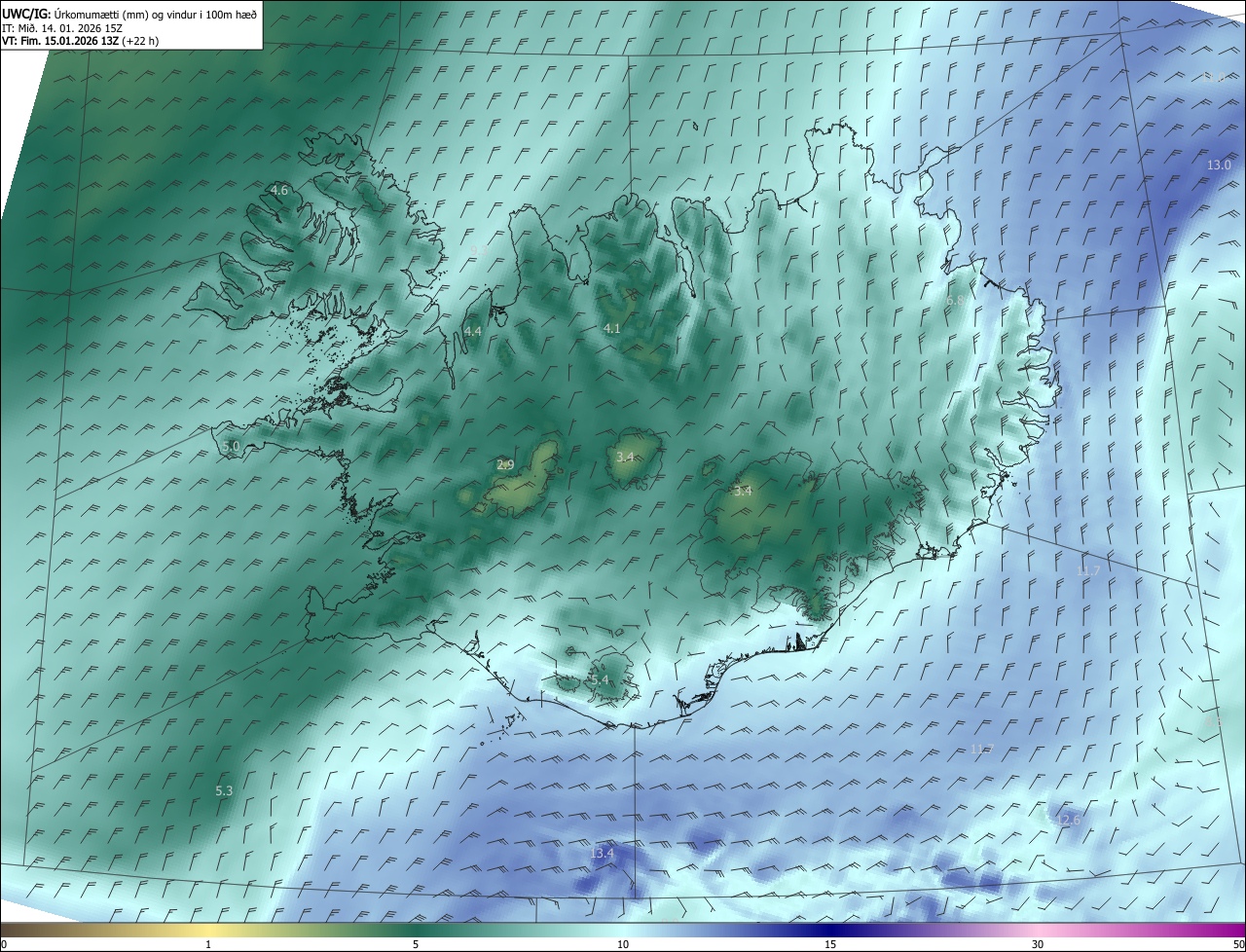Click the 5.0 value label on the west peninsula
This screenshot has height=952, width=1246.
[x=231, y=447]
